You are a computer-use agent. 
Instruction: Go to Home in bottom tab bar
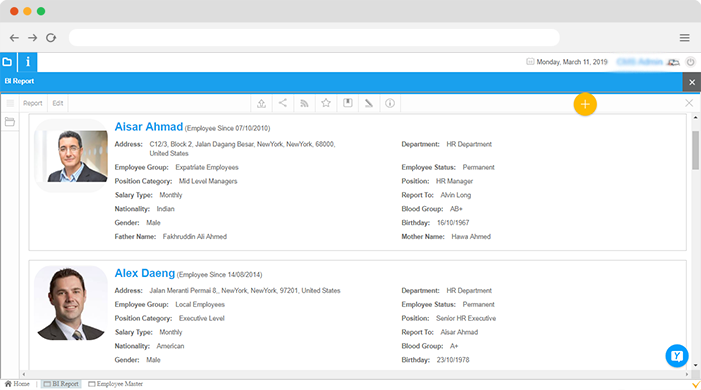coord(17,384)
